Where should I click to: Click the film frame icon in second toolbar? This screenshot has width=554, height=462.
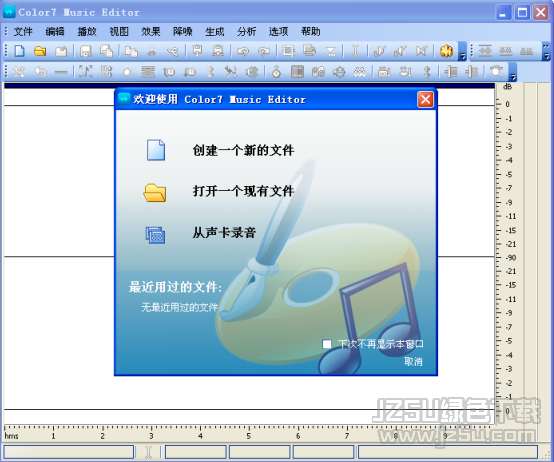tap(297, 72)
